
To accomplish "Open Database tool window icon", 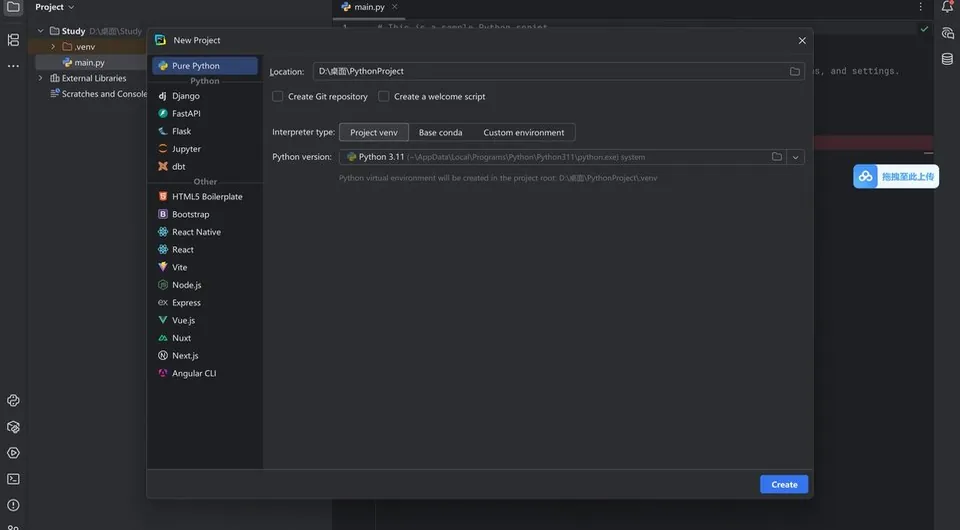I will [947, 59].
